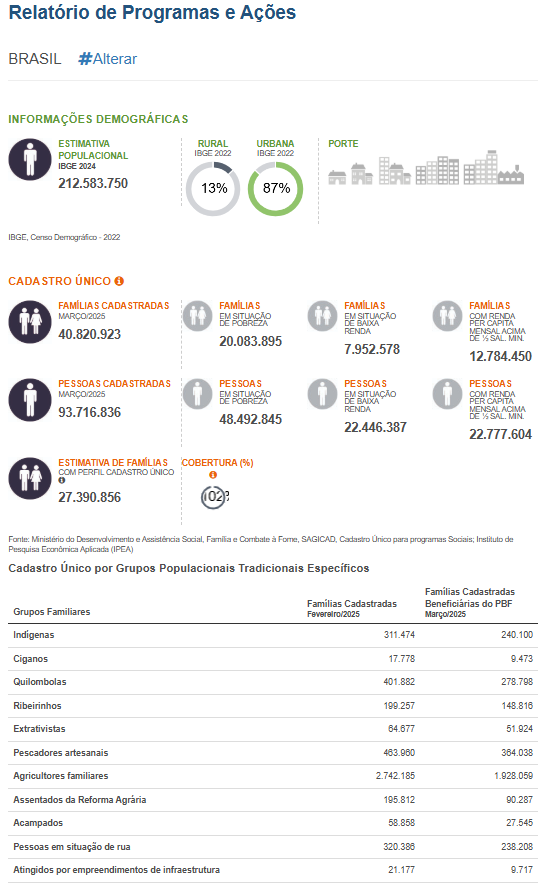This screenshot has width=544, height=884.
Task: Click the population estimate person icon
Action: (30, 160)
